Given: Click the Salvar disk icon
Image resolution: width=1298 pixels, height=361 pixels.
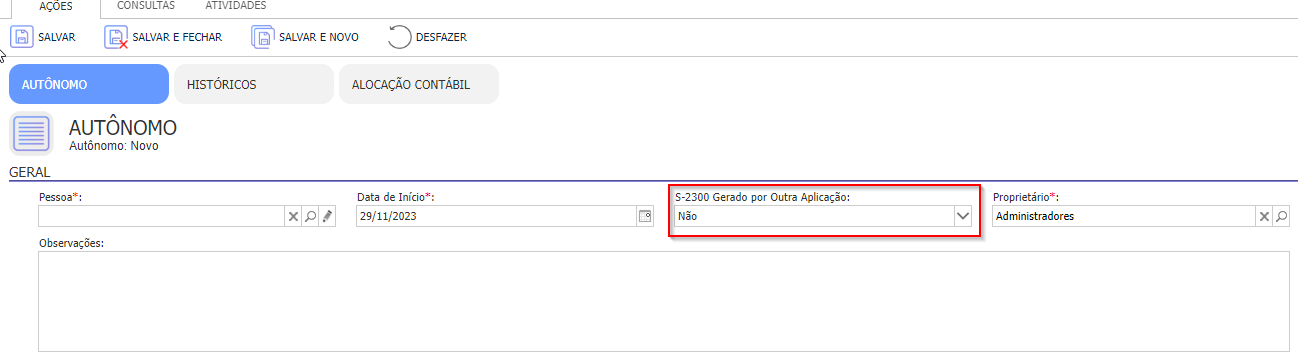Looking at the screenshot, I should pyautogui.click(x=21, y=37).
